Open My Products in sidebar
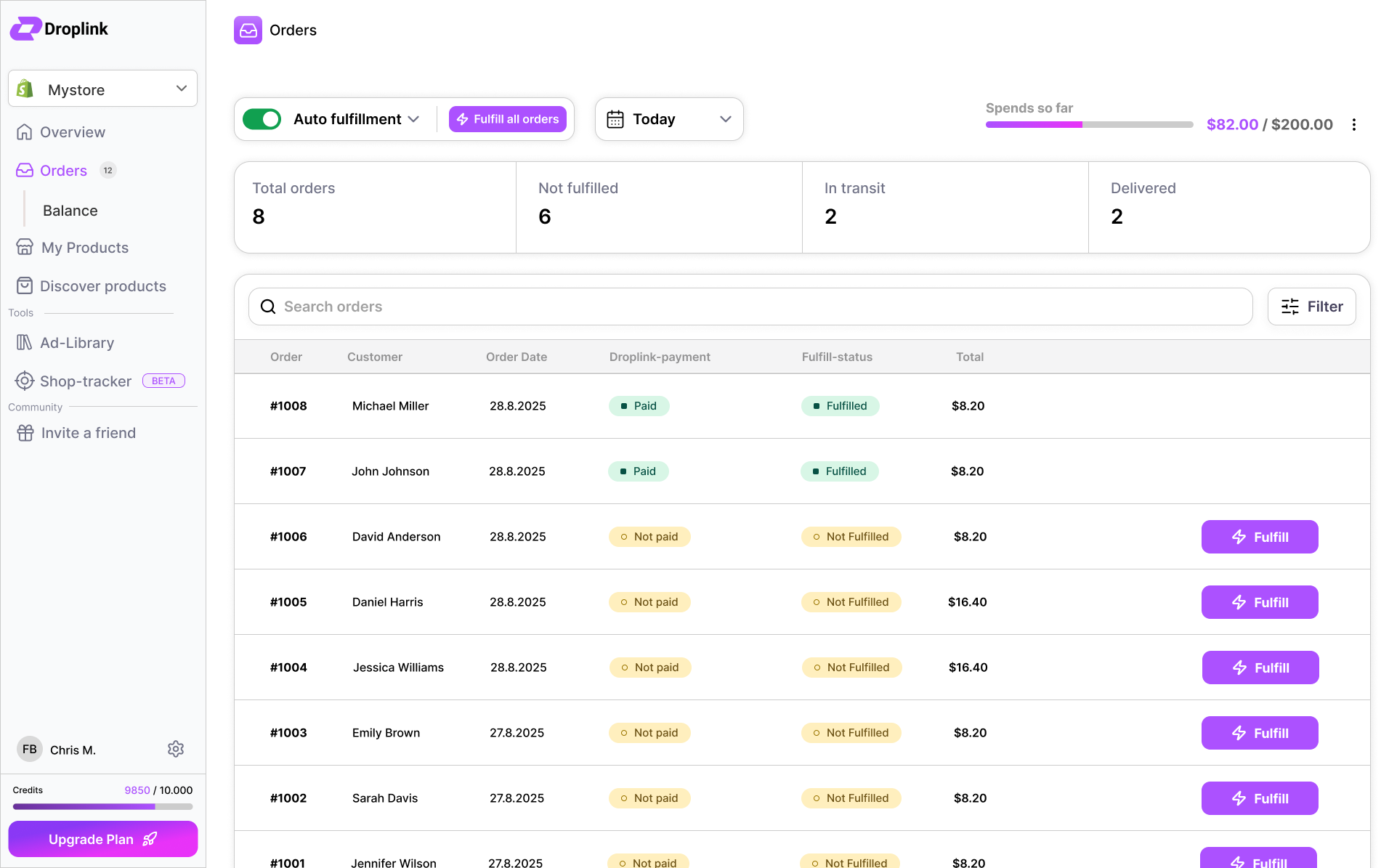Viewport: 1389px width, 868px height. (x=84, y=248)
